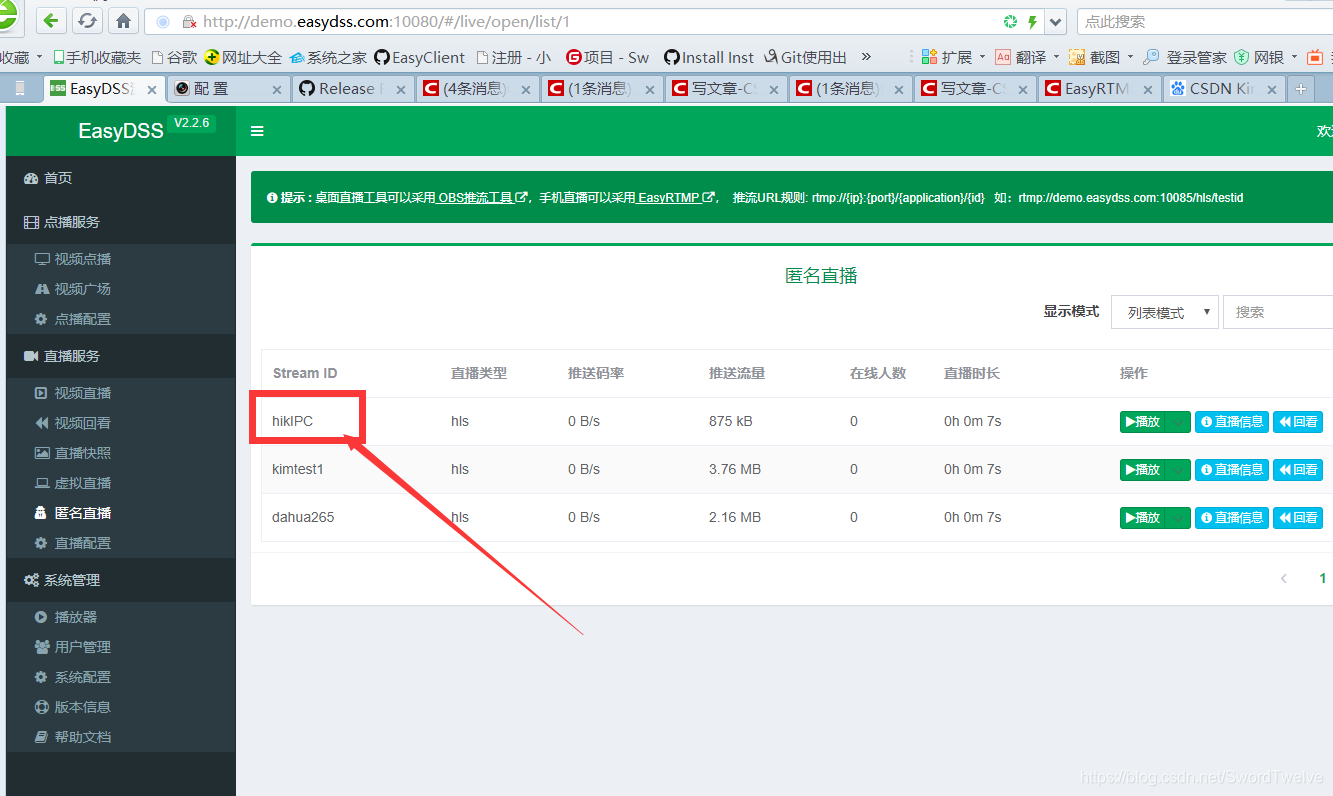
Task: Open 直播快照 in the sidebar
Action: click(120, 453)
